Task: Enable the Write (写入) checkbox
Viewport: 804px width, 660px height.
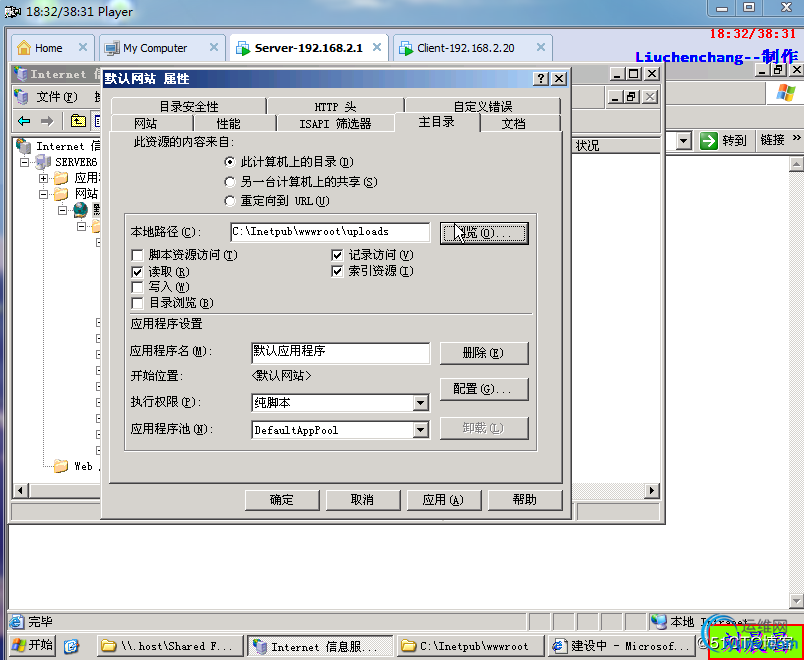Action: click(137, 287)
